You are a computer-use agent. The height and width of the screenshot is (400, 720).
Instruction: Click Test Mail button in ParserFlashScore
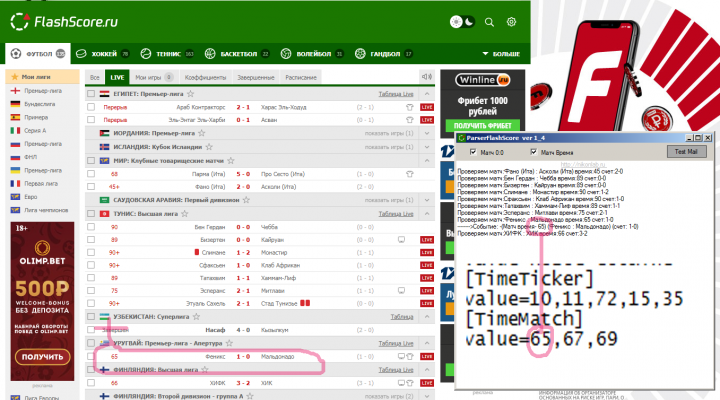click(686, 152)
